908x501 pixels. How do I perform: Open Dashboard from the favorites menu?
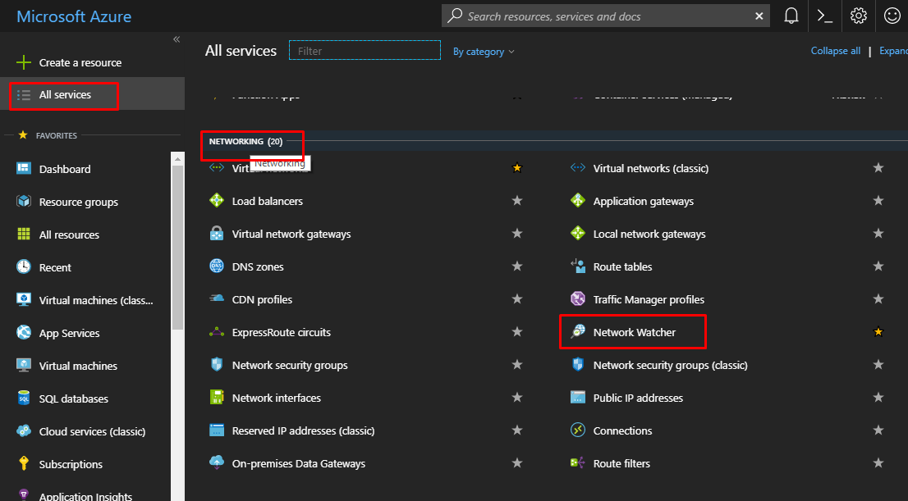point(65,169)
